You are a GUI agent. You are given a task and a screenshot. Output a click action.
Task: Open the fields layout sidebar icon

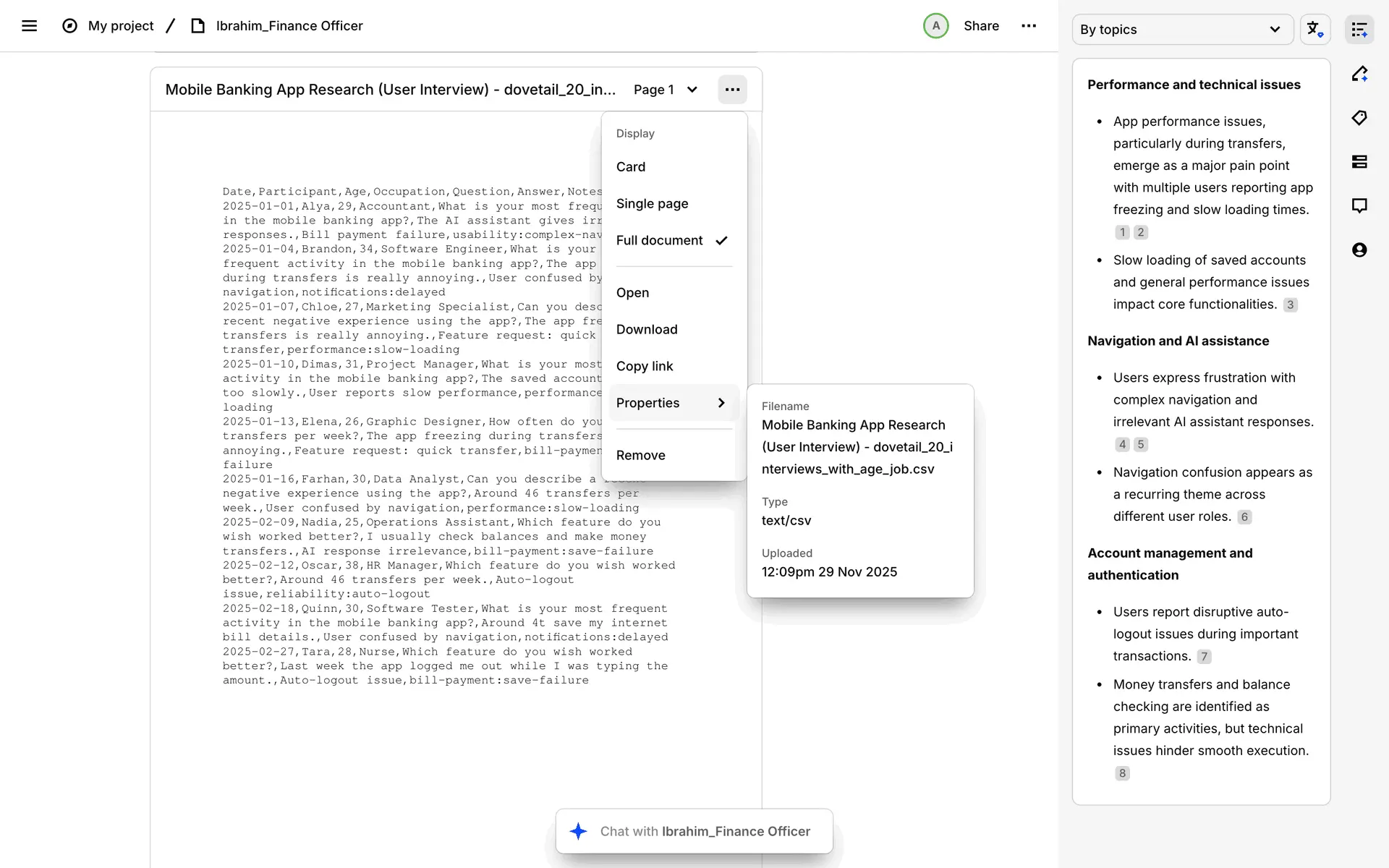pos(1359,162)
